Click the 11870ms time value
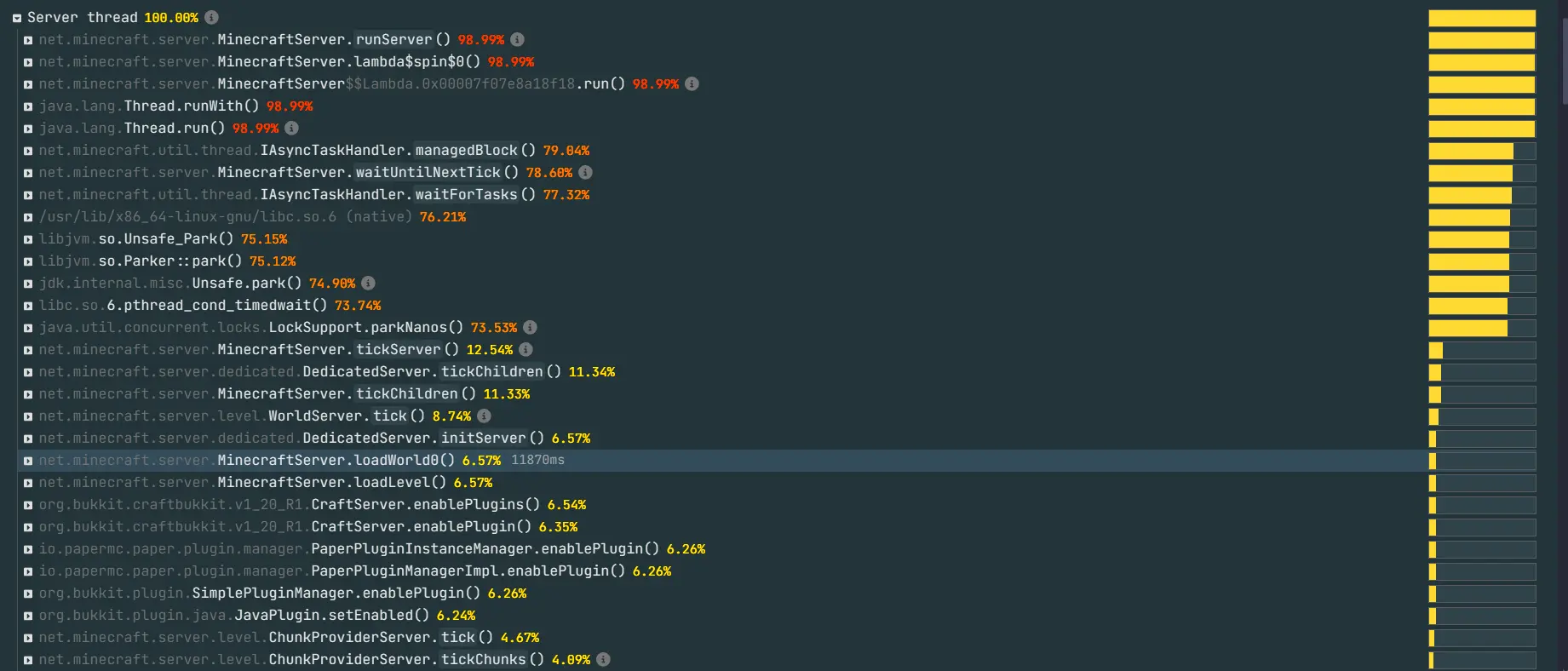The image size is (1568, 671). point(537,460)
